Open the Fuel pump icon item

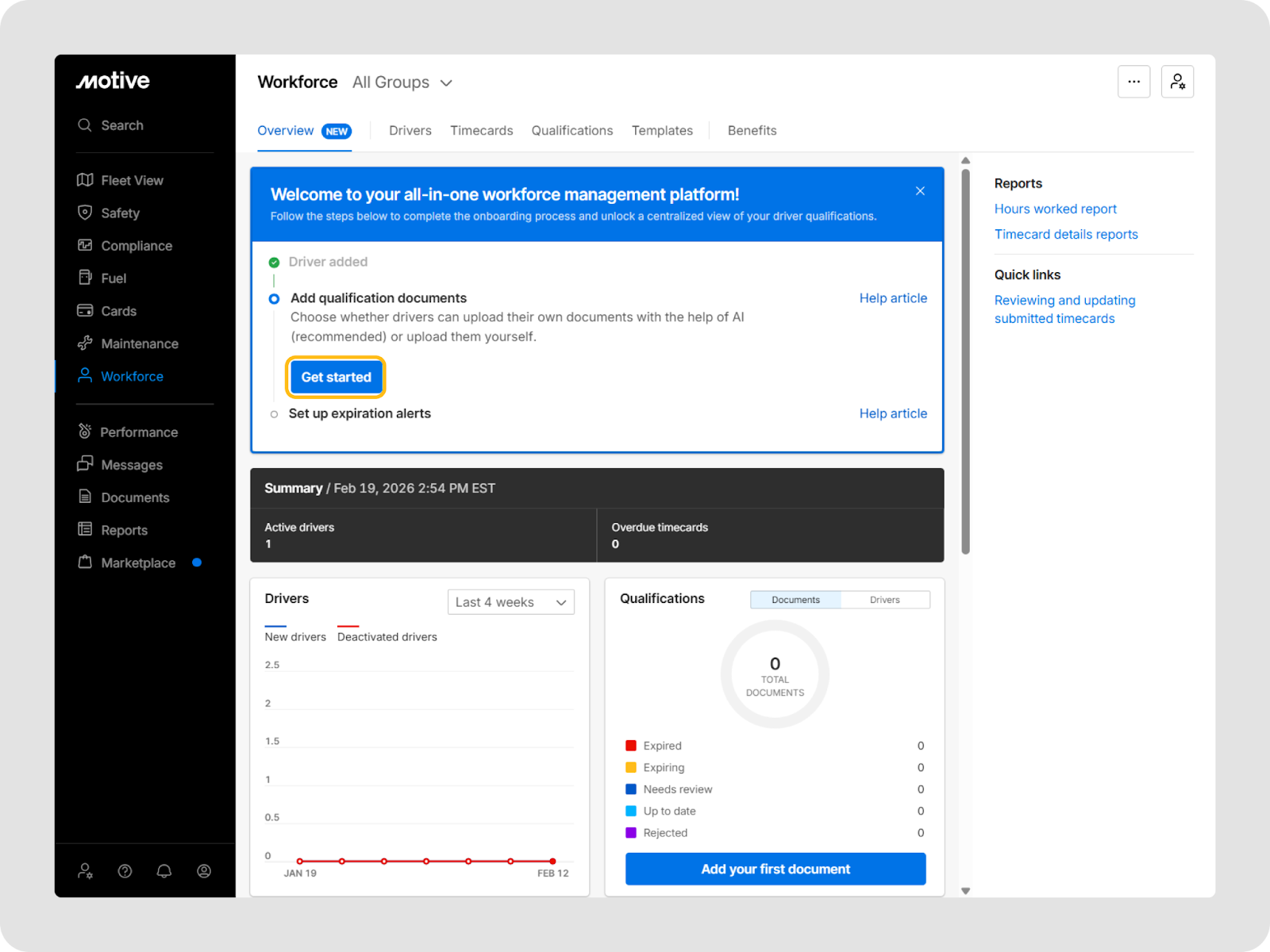pyautogui.click(x=85, y=278)
